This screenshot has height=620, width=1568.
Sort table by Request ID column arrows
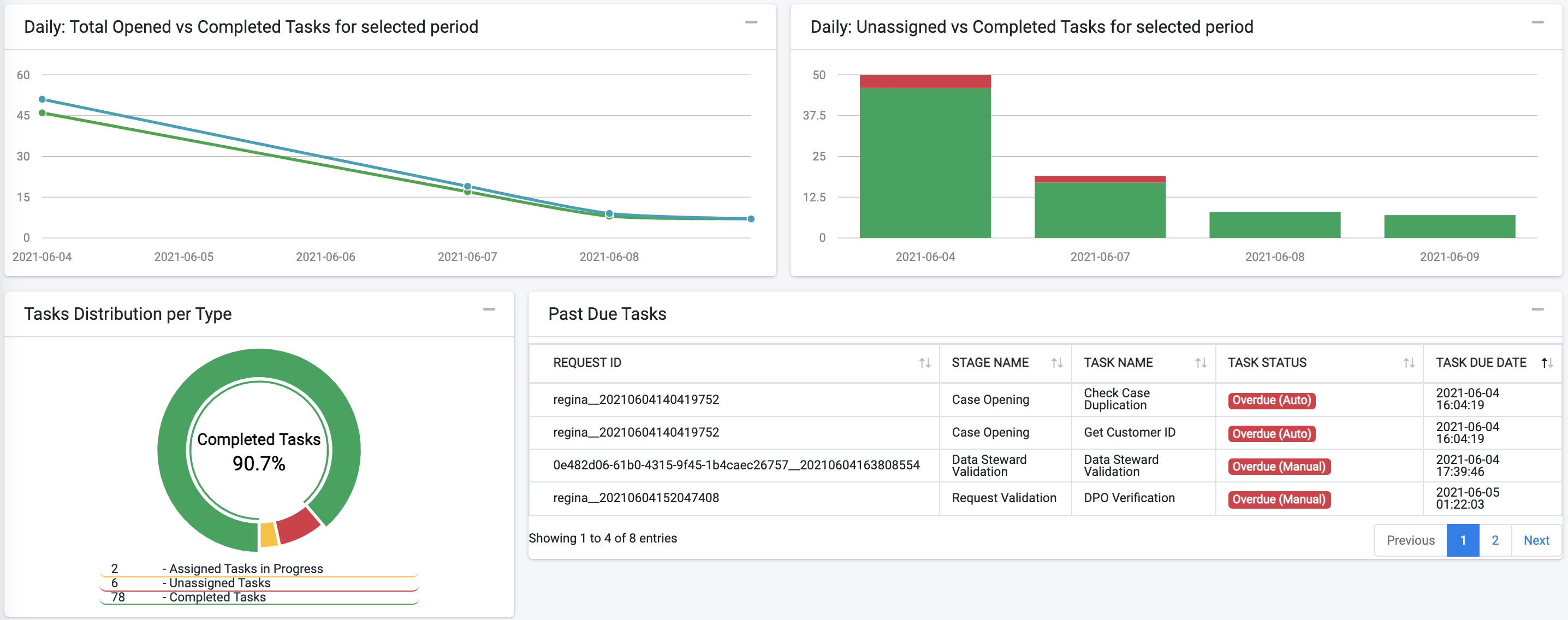[x=925, y=363]
